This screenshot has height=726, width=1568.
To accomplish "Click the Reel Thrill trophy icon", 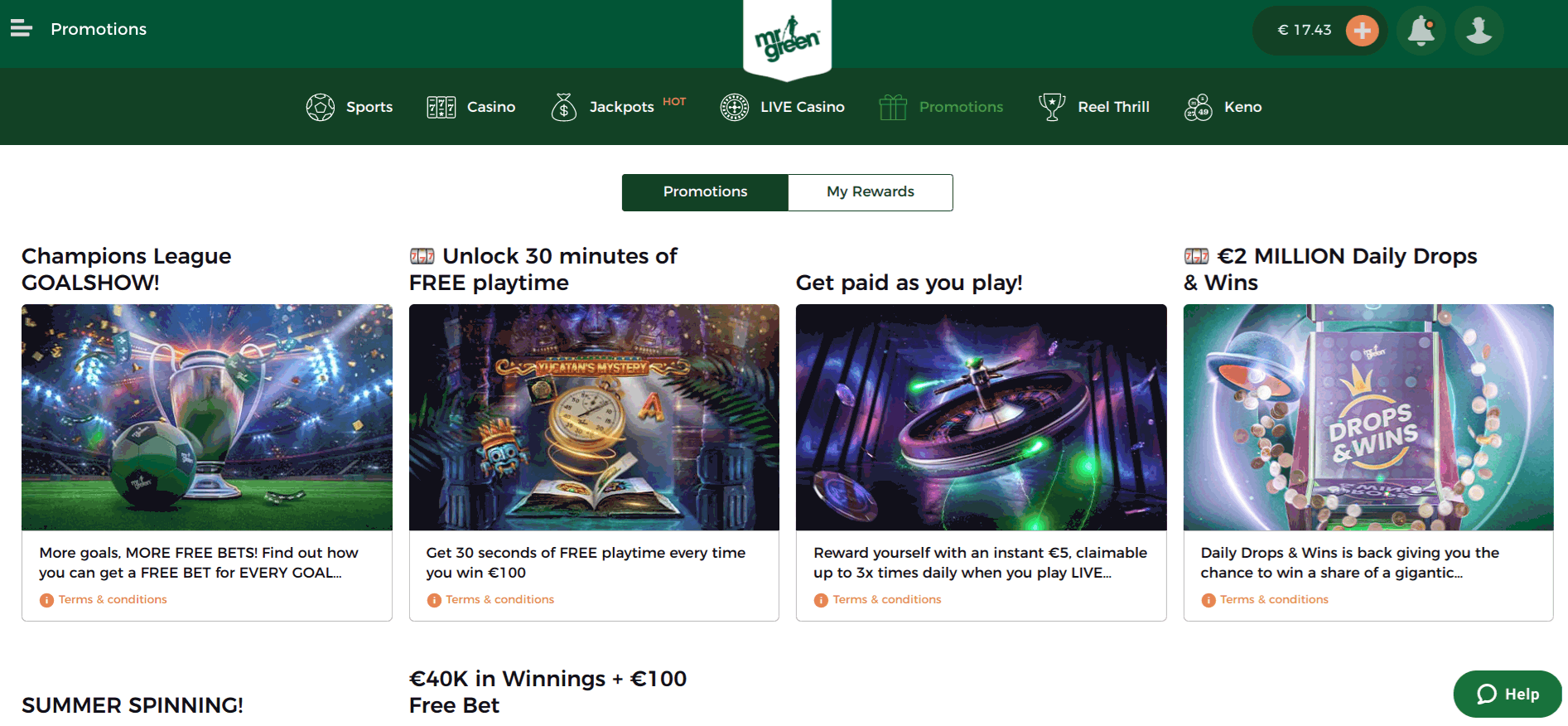I will tap(1052, 107).
